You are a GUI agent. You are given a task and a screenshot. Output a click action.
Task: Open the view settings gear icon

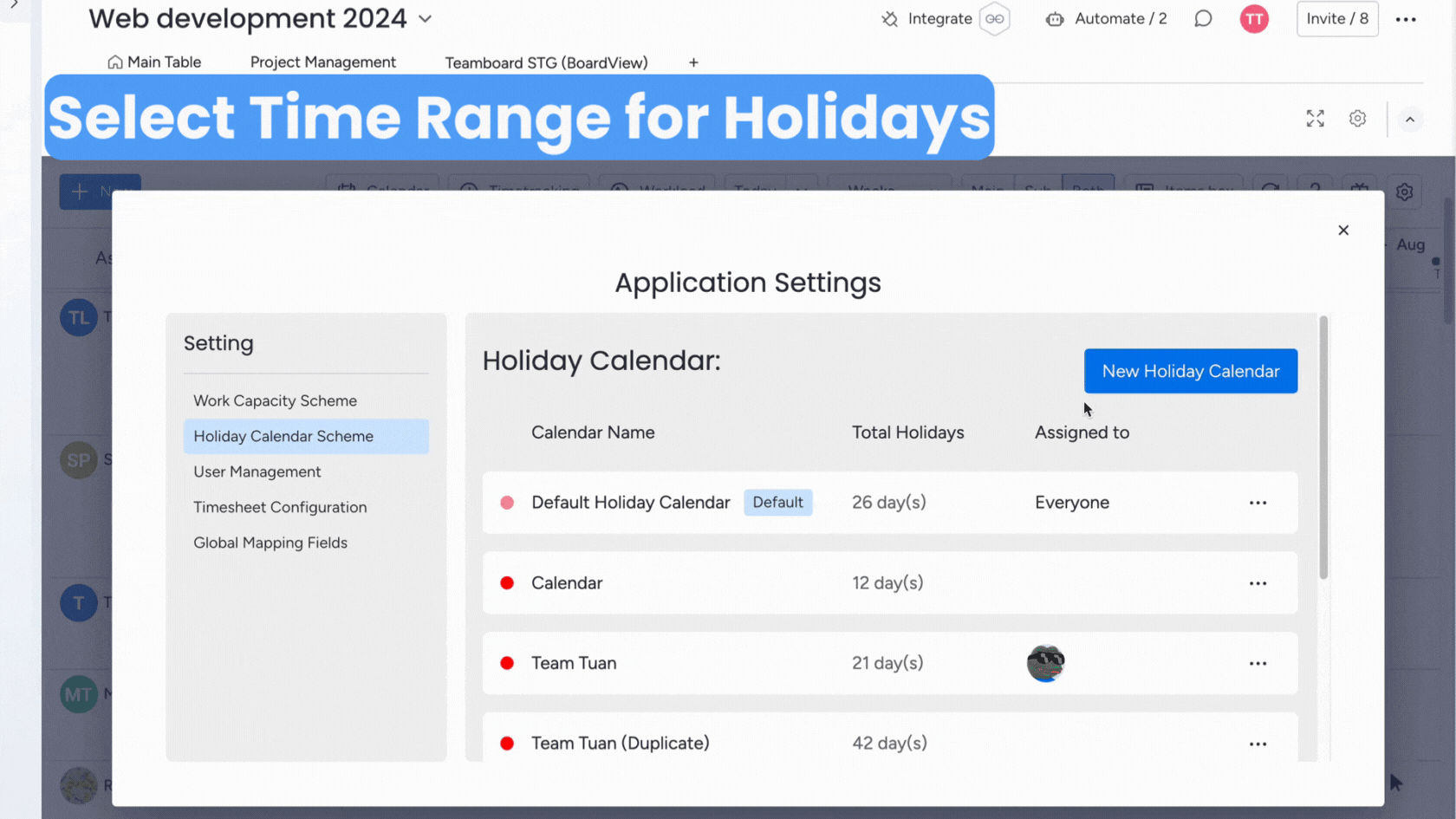click(x=1357, y=119)
